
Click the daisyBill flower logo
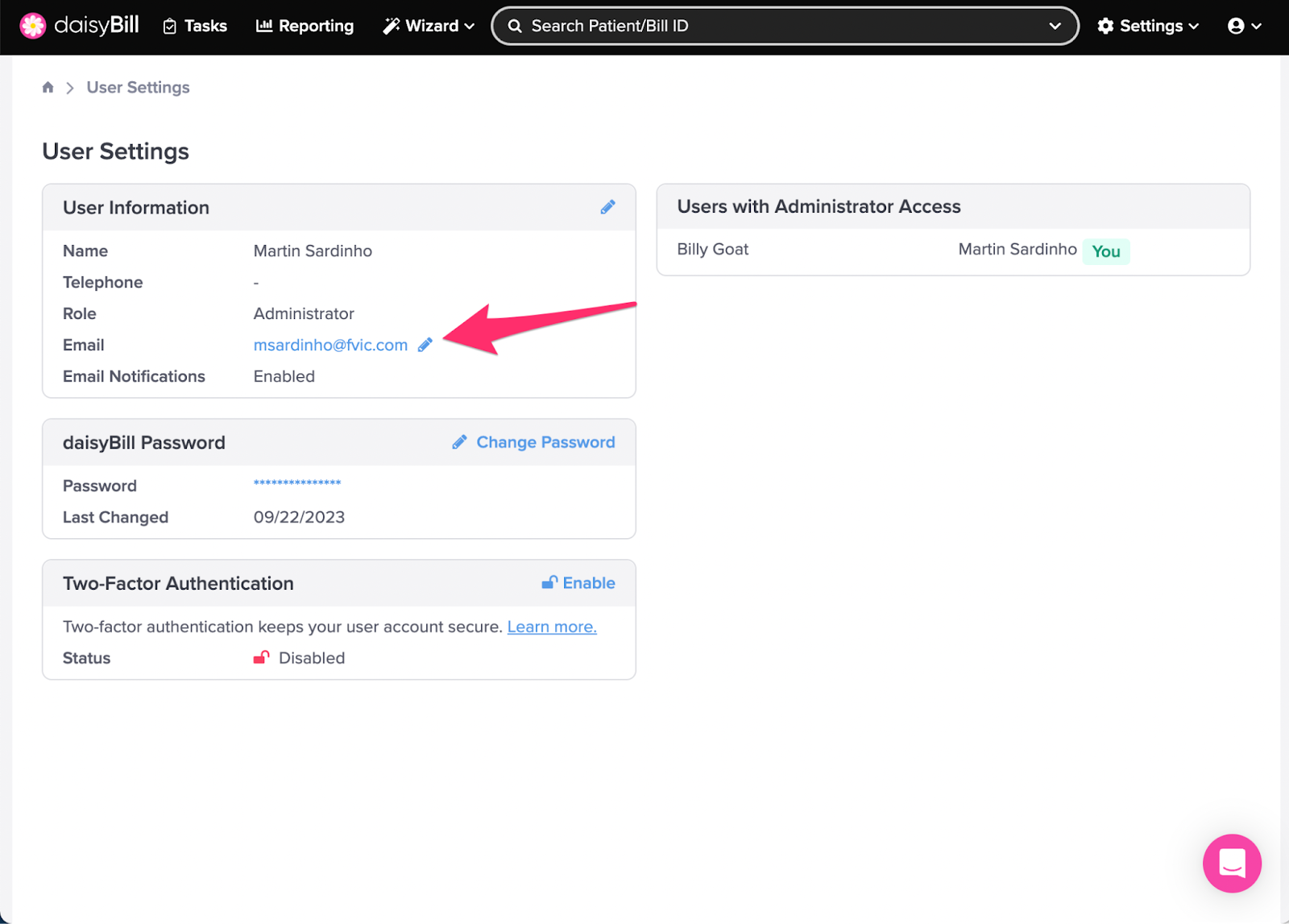[x=33, y=26]
